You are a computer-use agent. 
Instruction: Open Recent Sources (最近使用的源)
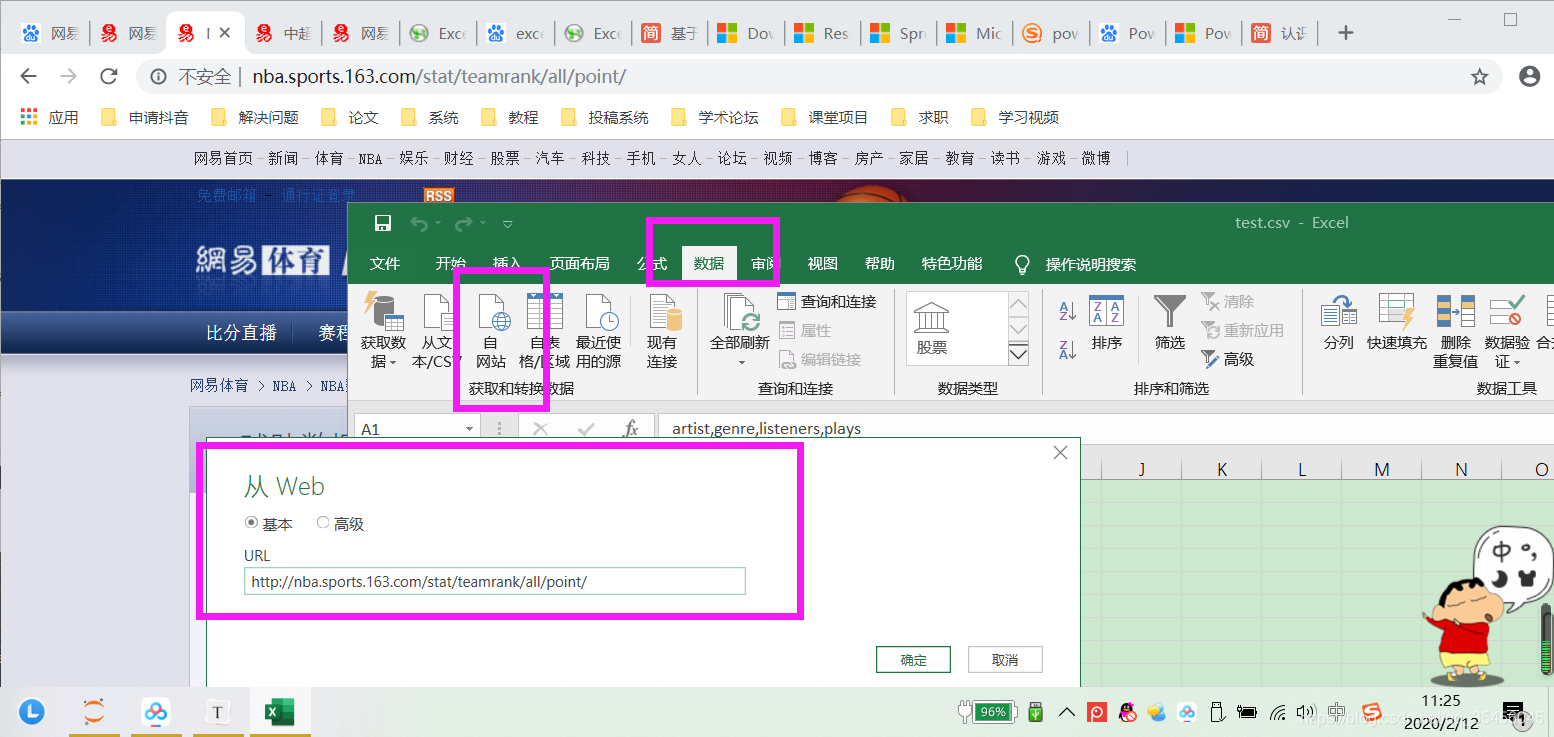pos(599,331)
